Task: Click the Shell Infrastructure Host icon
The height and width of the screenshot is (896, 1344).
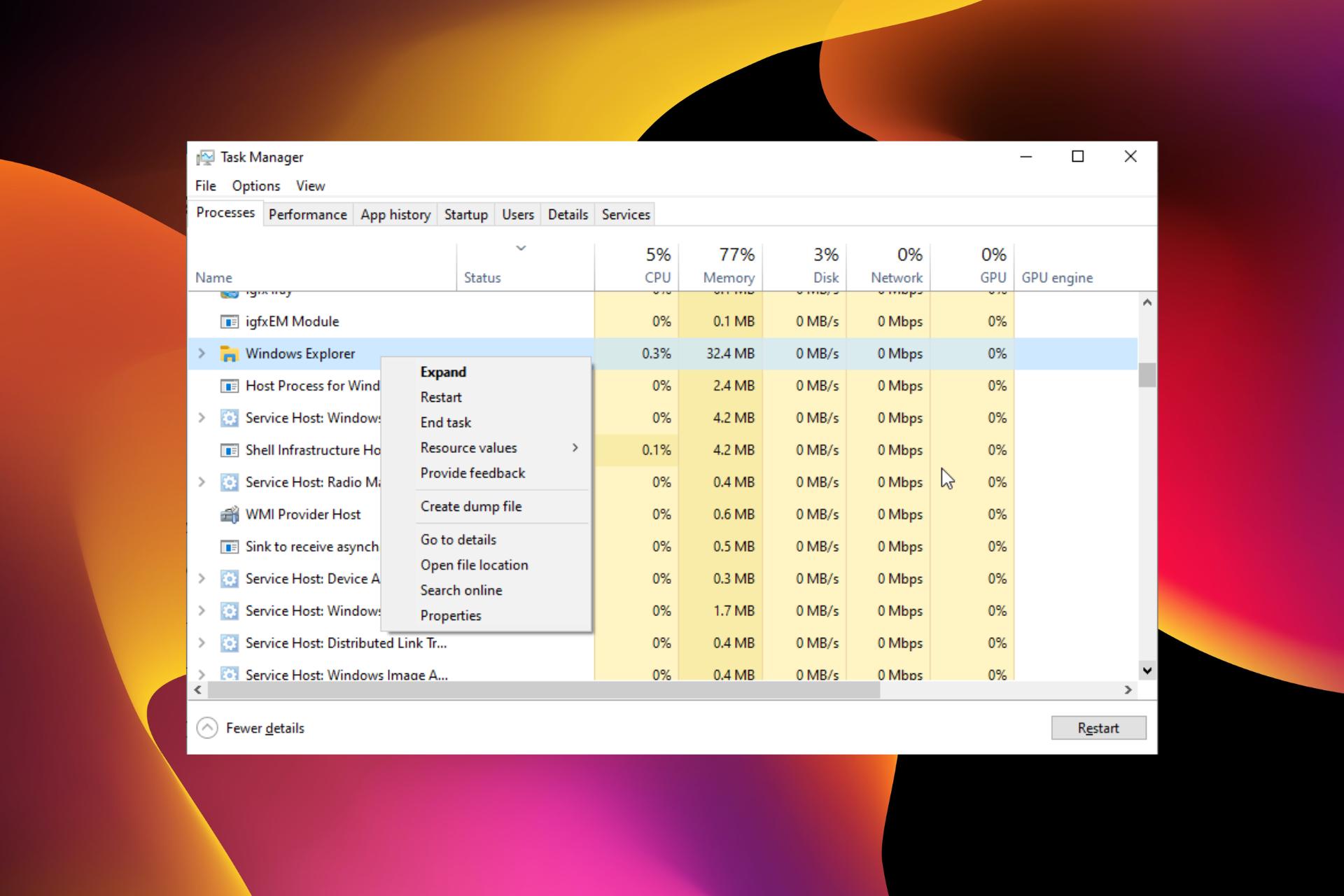Action: pos(229,451)
